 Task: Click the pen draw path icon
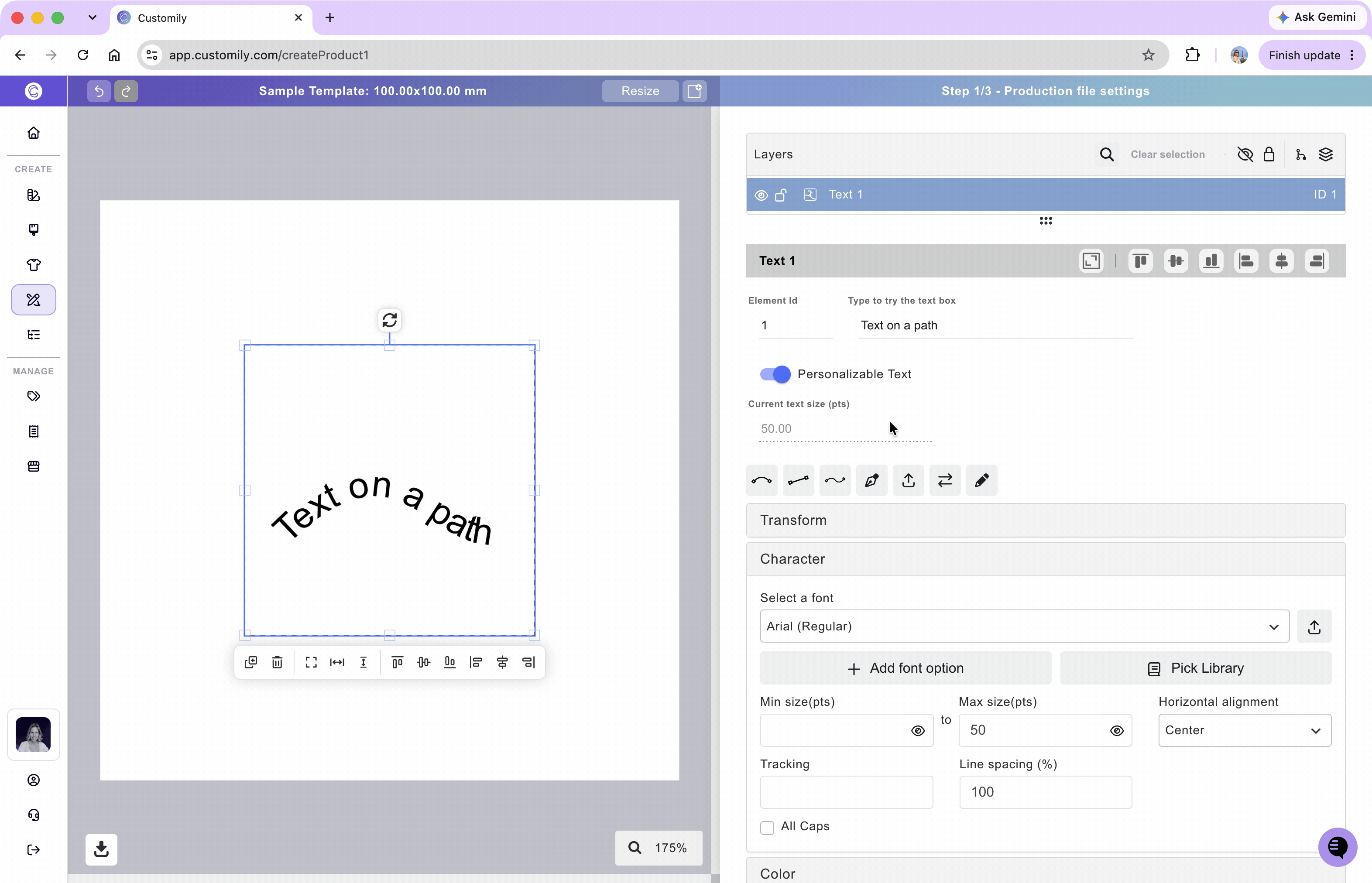click(871, 480)
